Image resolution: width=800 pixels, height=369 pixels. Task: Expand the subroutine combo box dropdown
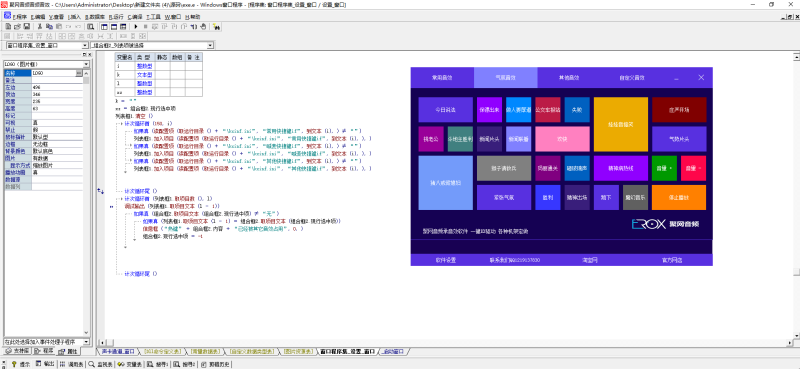pos(210,45)
